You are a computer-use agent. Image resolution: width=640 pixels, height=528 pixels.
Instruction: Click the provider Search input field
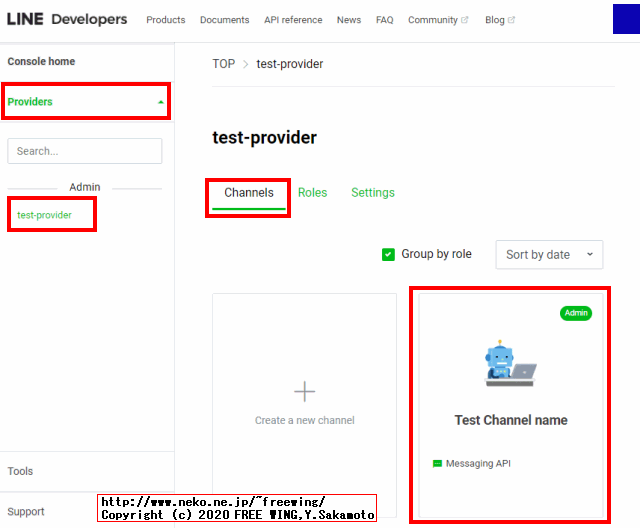pyautogui.click(x=84, y=151)
